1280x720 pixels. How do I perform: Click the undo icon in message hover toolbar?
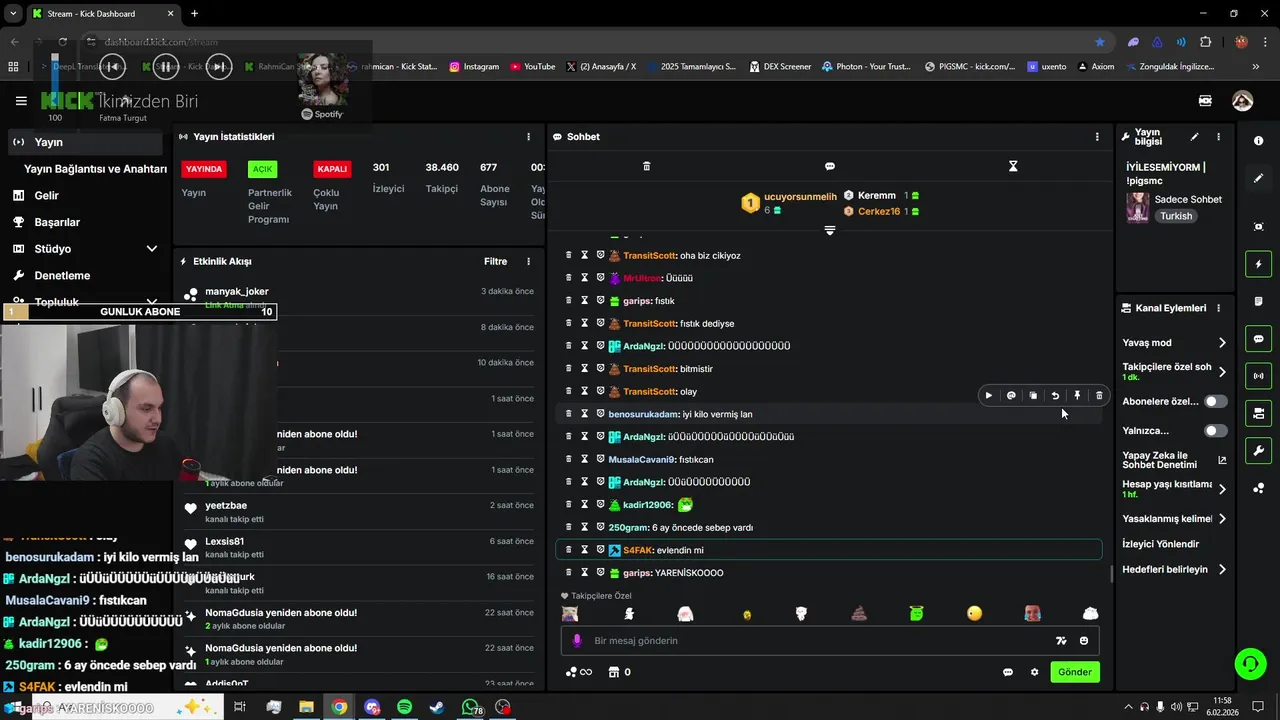[1055, 395]
